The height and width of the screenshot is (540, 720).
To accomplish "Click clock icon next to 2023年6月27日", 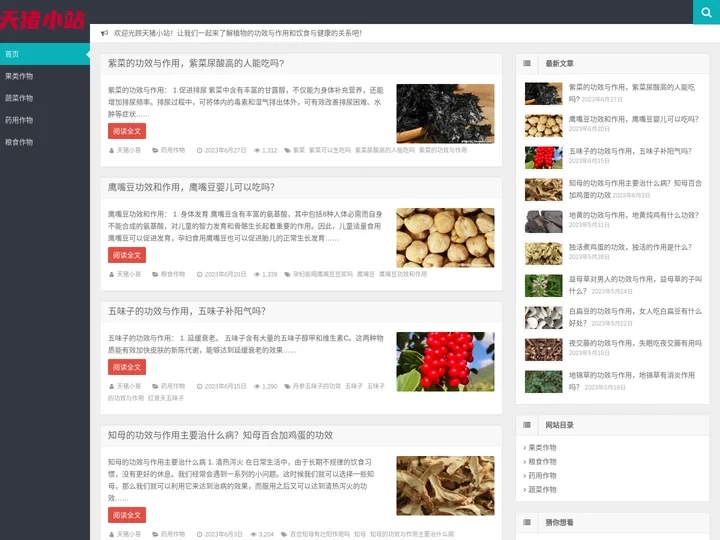I will [x=199, y=150].
